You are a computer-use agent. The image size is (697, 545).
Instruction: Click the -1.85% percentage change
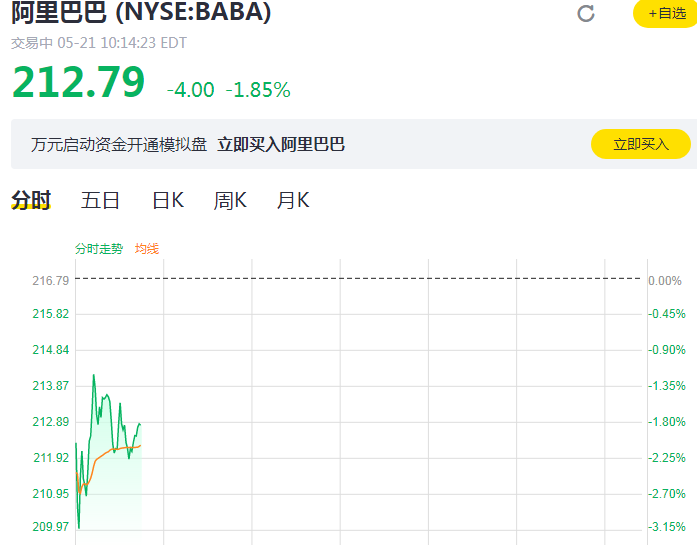pos(258,90)
